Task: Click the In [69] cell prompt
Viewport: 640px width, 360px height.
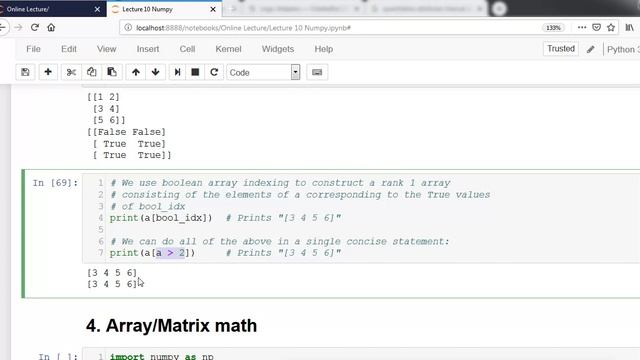Action: pyautogui.click(x=55, y=183)
